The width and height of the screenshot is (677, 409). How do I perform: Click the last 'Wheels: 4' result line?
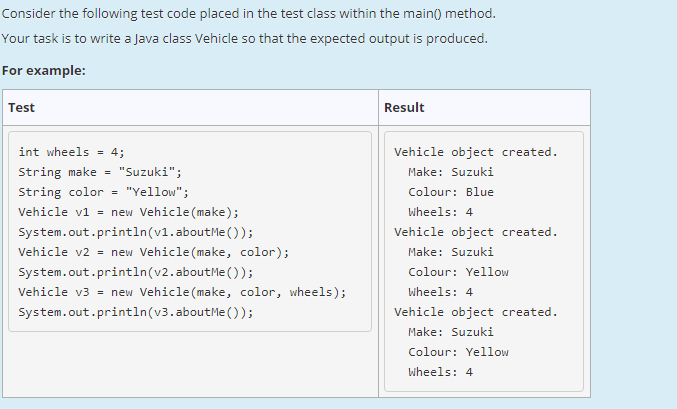coord(441,372)
